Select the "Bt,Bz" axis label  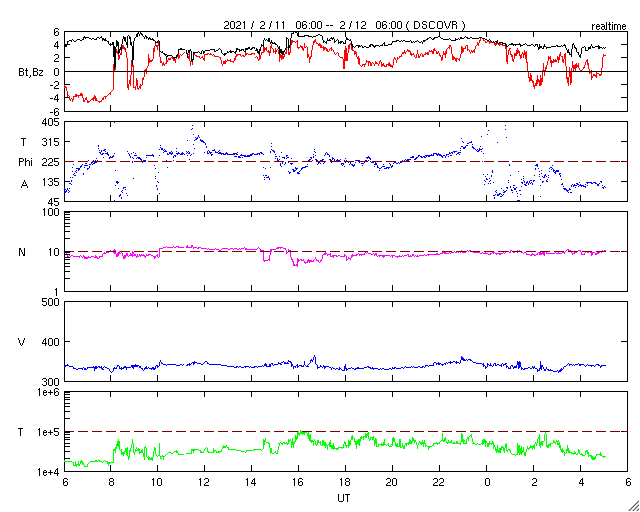tap(31, 74)
